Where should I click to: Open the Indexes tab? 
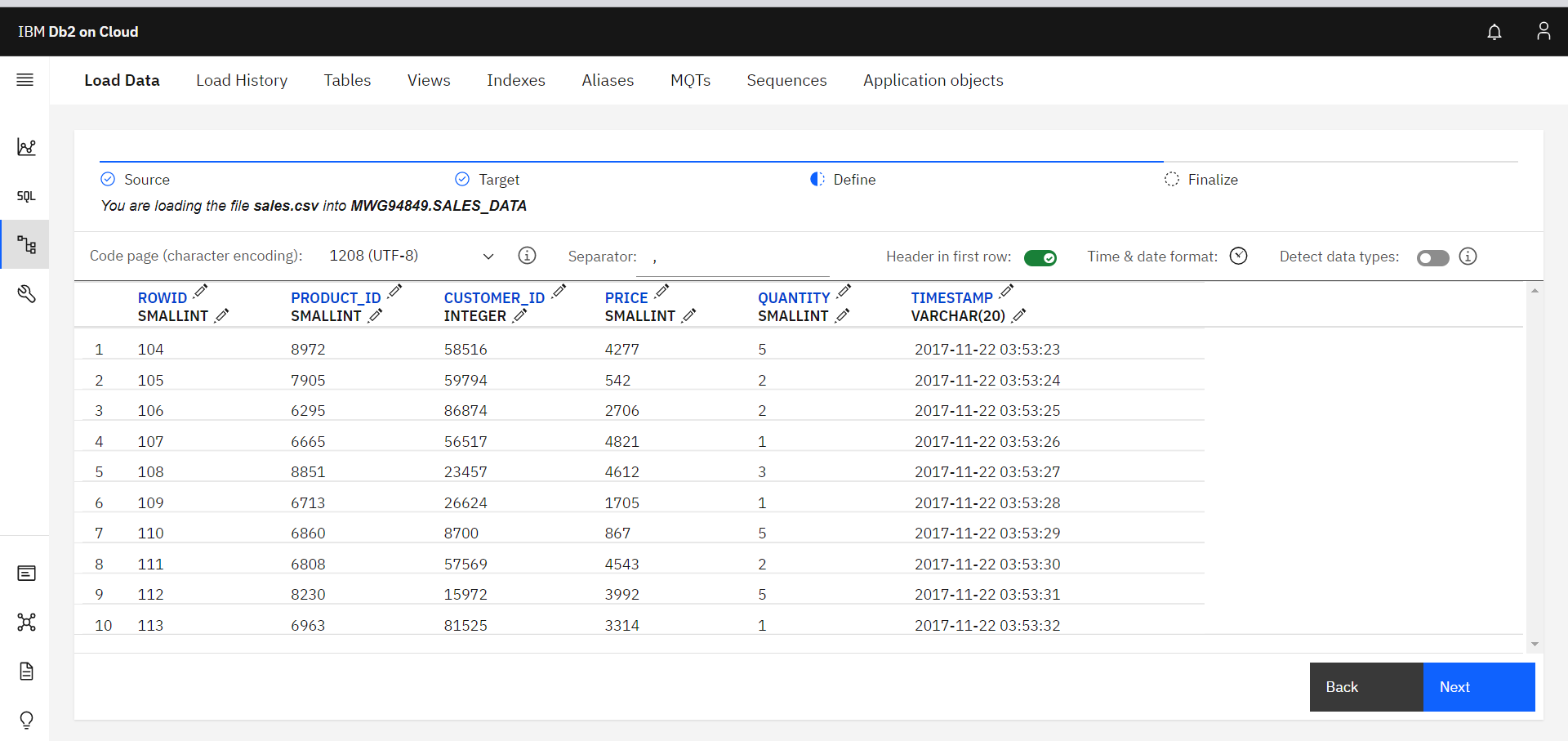click(x=516, y=80)
